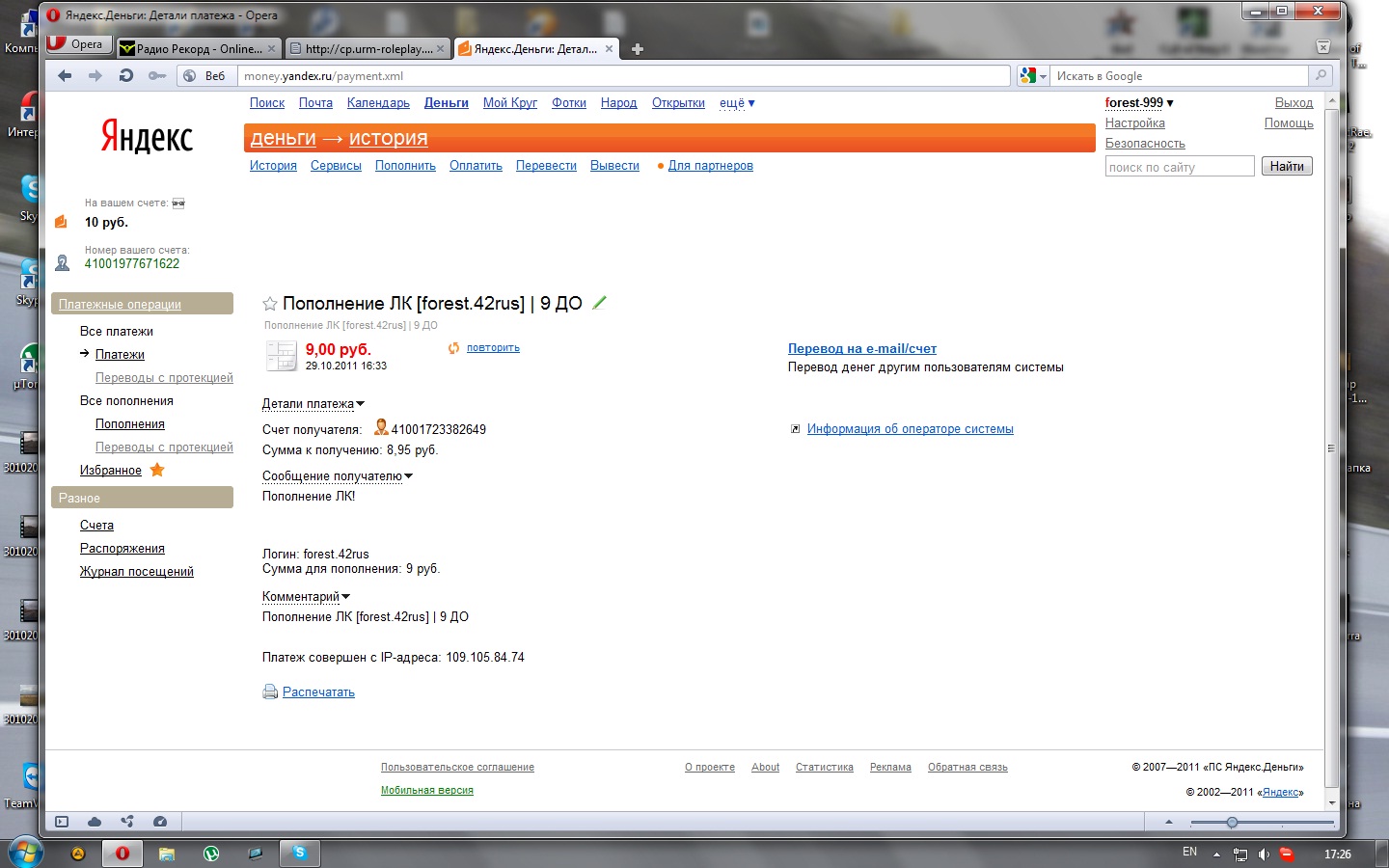Edit the payment title with the pencil icon

pyautogui.click(x=599, y=303)
